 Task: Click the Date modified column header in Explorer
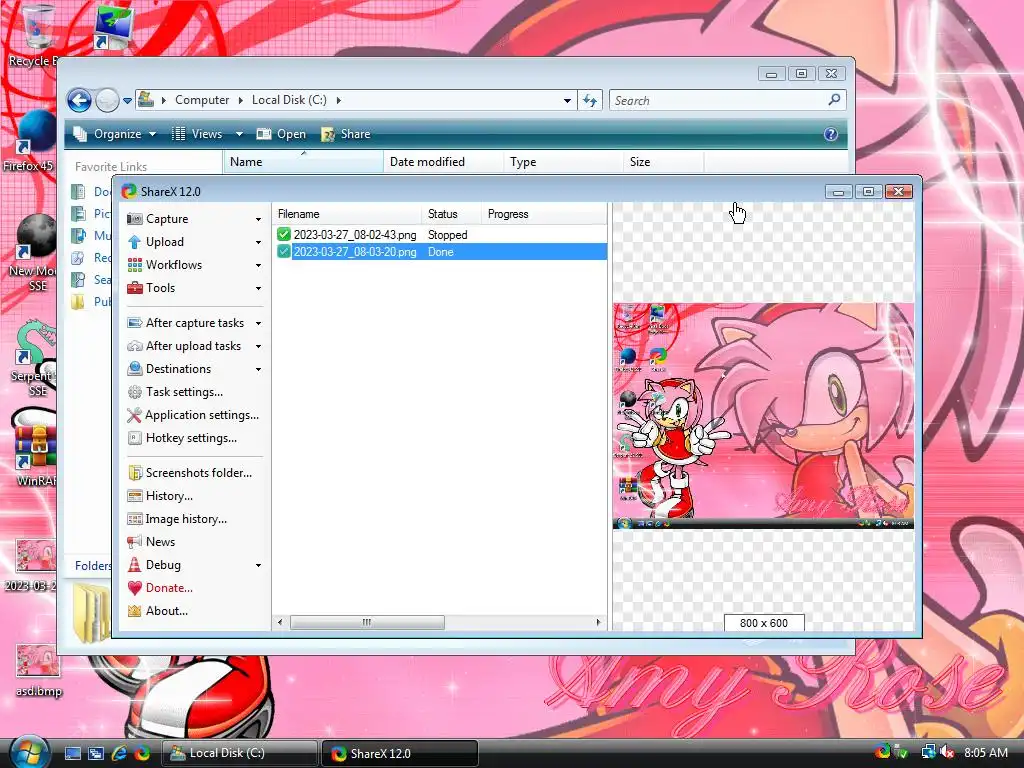(443, 161)
